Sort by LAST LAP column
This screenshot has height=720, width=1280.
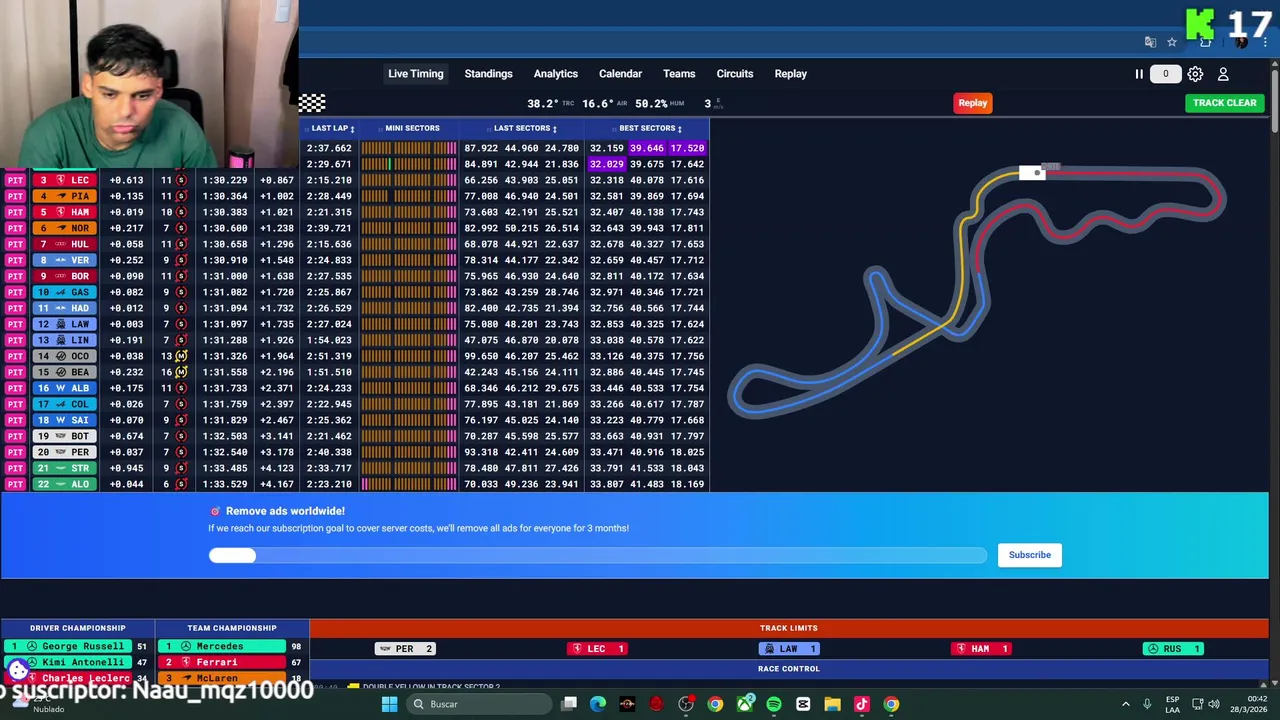click(332, 128)
